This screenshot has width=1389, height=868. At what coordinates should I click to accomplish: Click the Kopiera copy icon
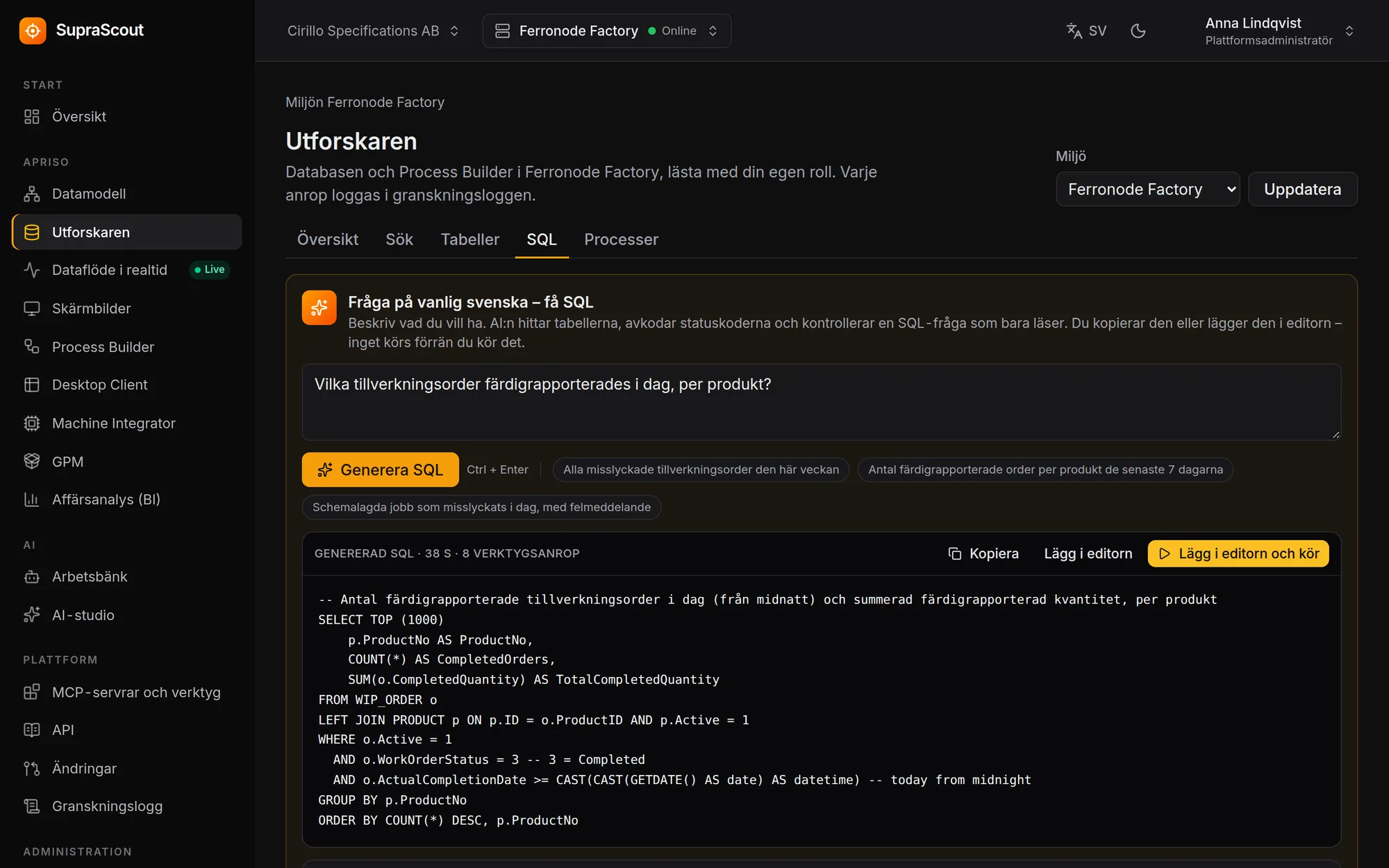pyautogui.click(x=955, y=553)
